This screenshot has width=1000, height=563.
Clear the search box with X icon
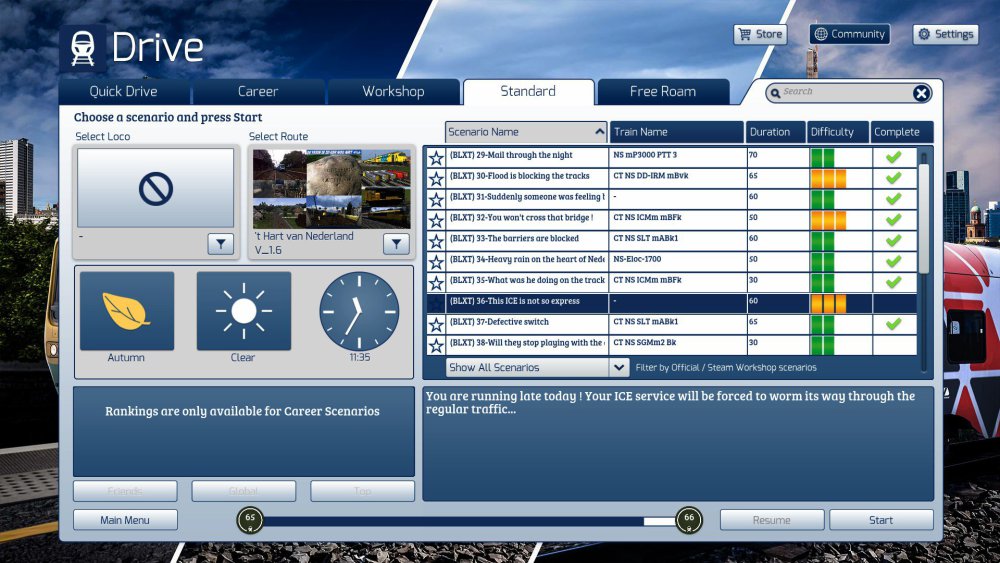(921, 93)
